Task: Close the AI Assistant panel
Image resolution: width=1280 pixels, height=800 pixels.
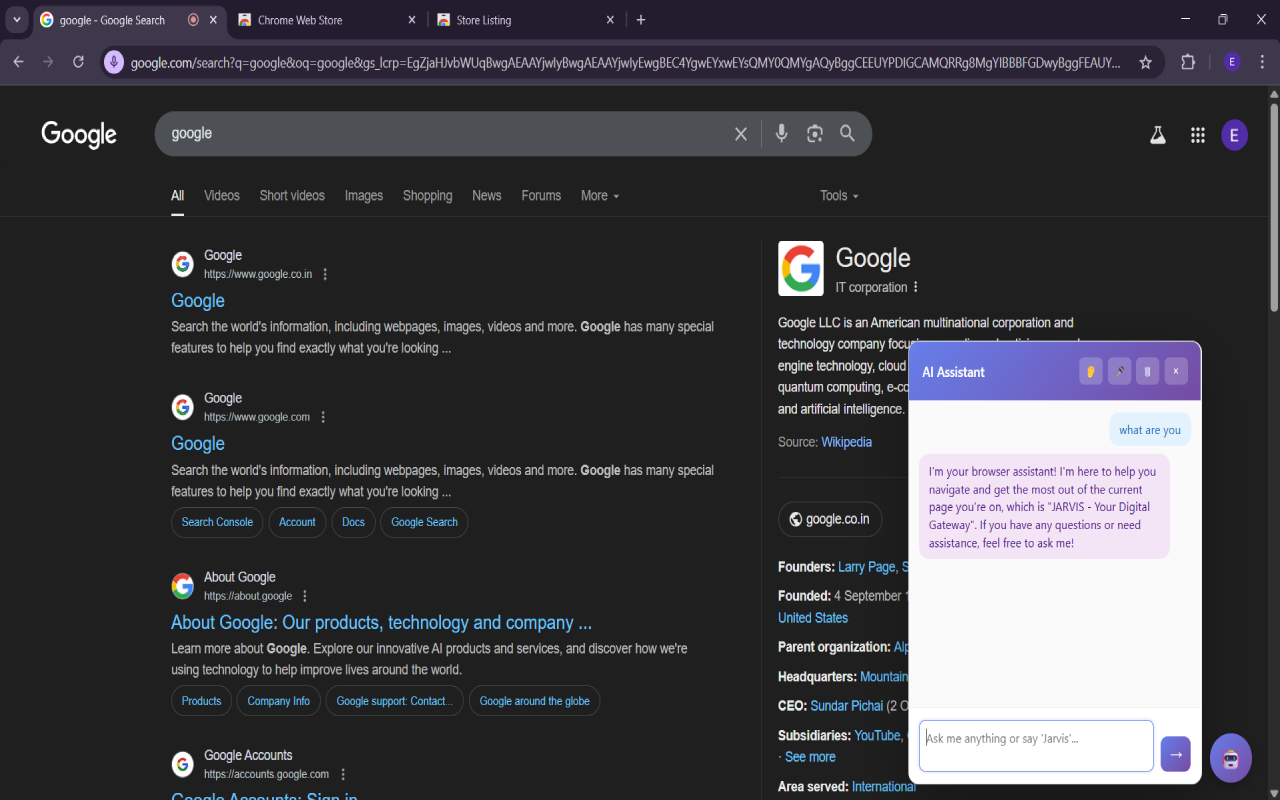Action: (1176, 372)
